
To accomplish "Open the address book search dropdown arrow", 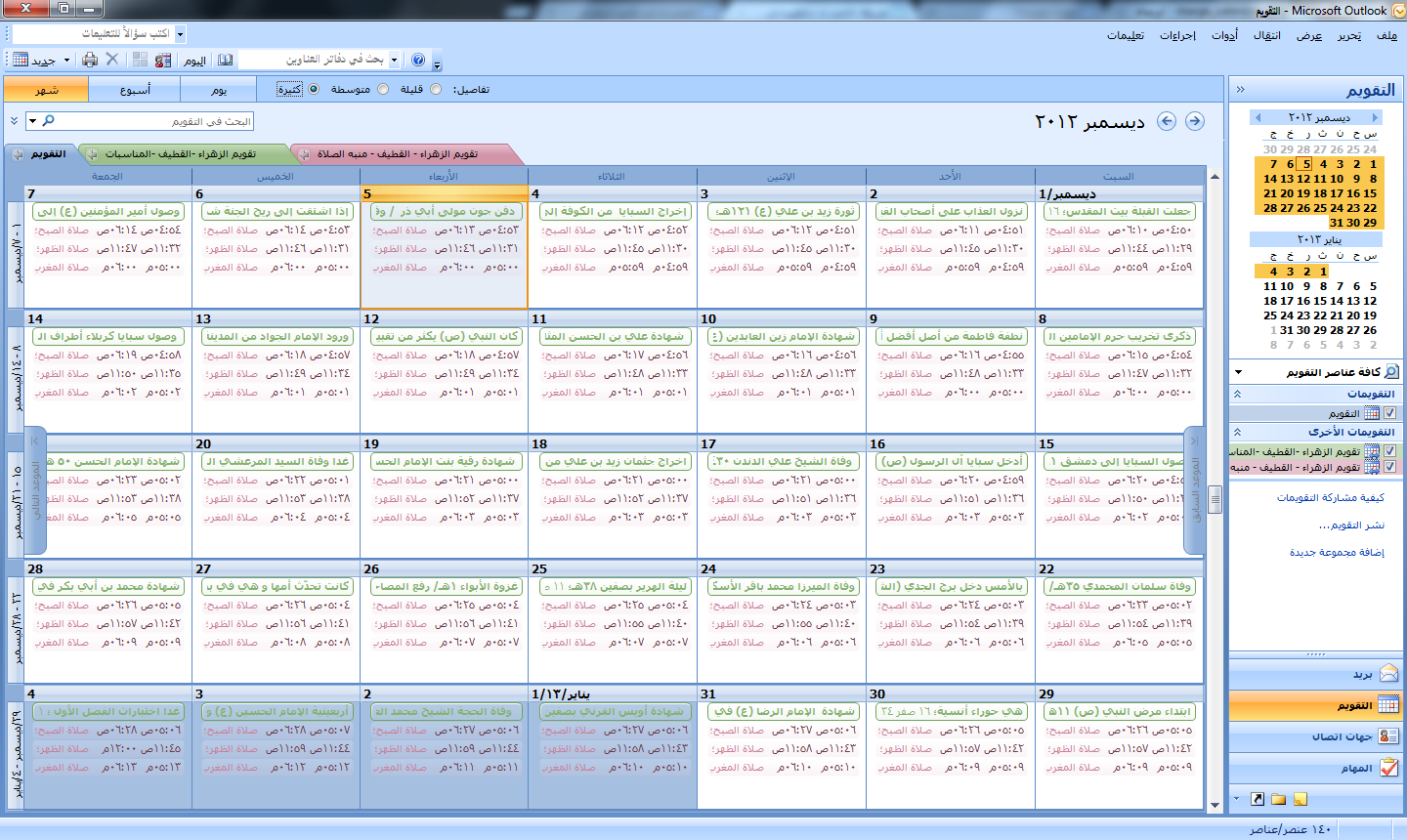I will tap(395, 61).
